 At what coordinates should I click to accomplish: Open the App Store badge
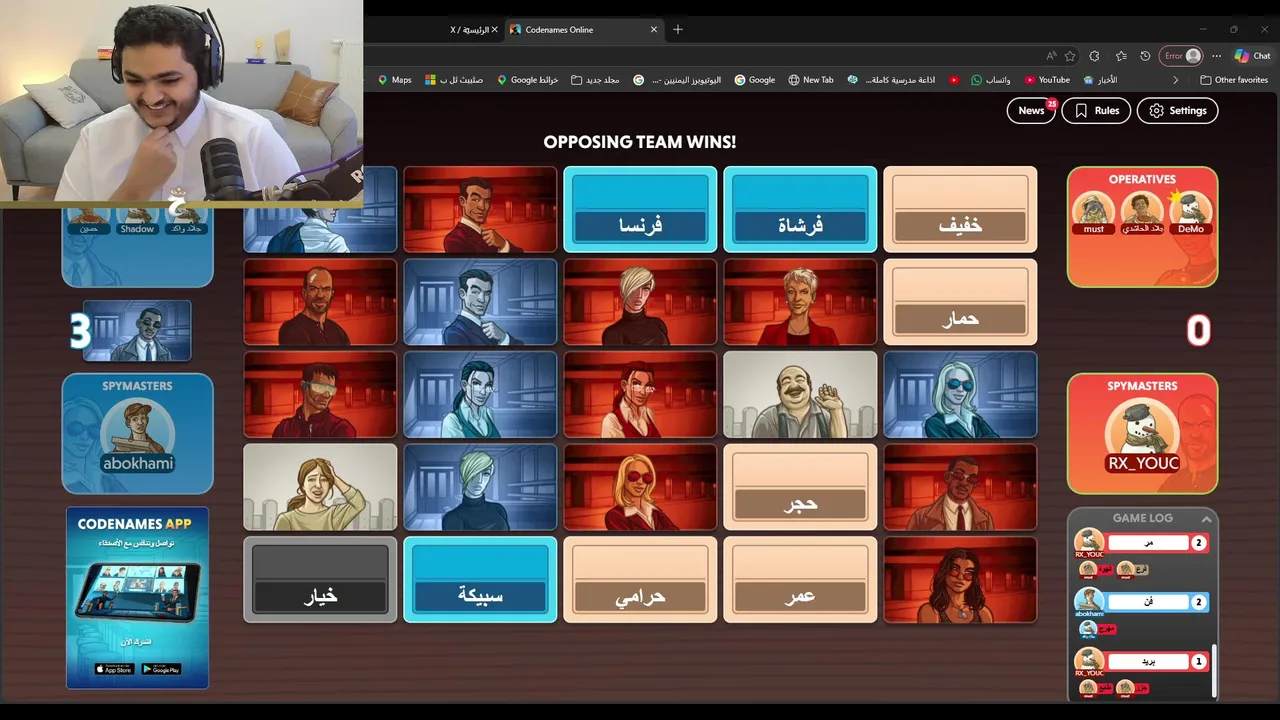pyautogui.click(x=114, y=669)
